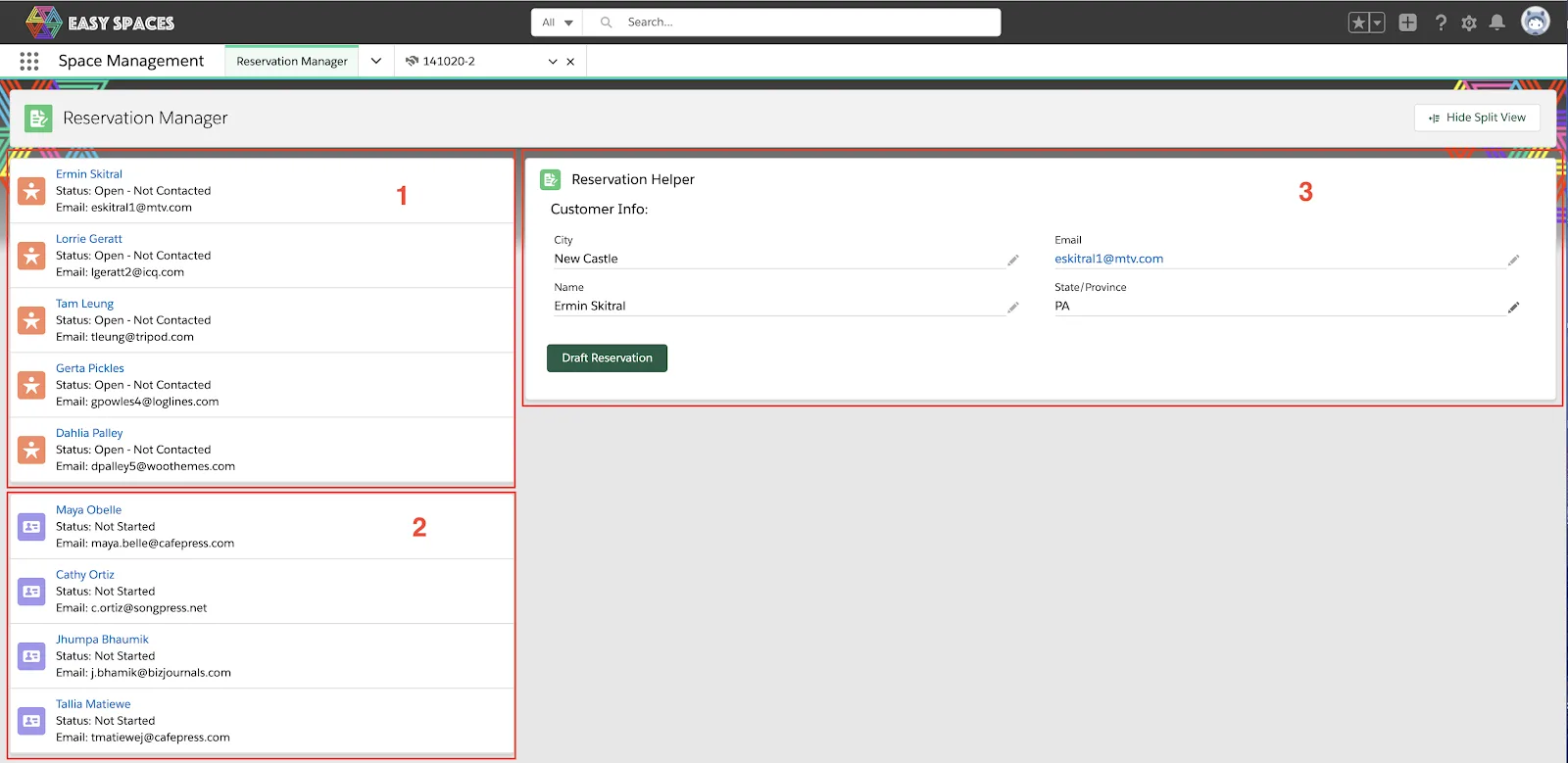Focus the global Search field

pos(793,23)
